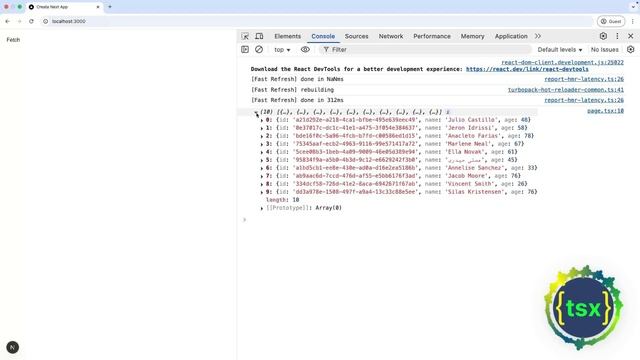Create live expression with the eye icon

305,49
